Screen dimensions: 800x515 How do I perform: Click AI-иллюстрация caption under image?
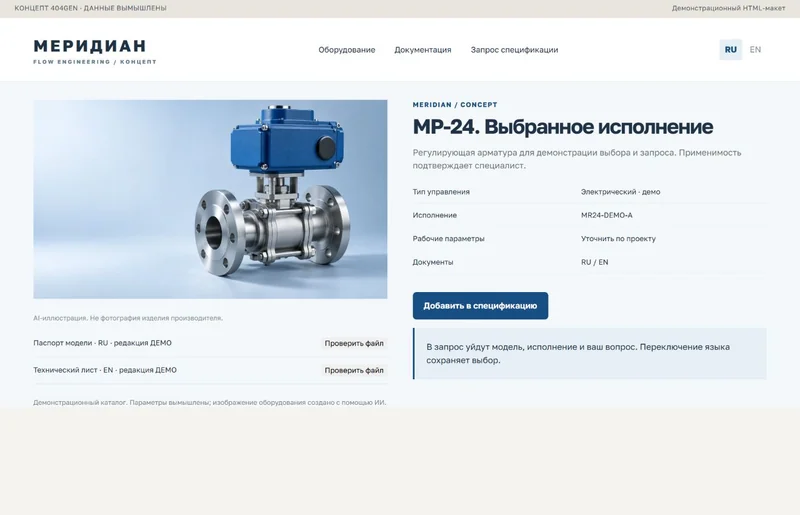click(x=128, y=318)
